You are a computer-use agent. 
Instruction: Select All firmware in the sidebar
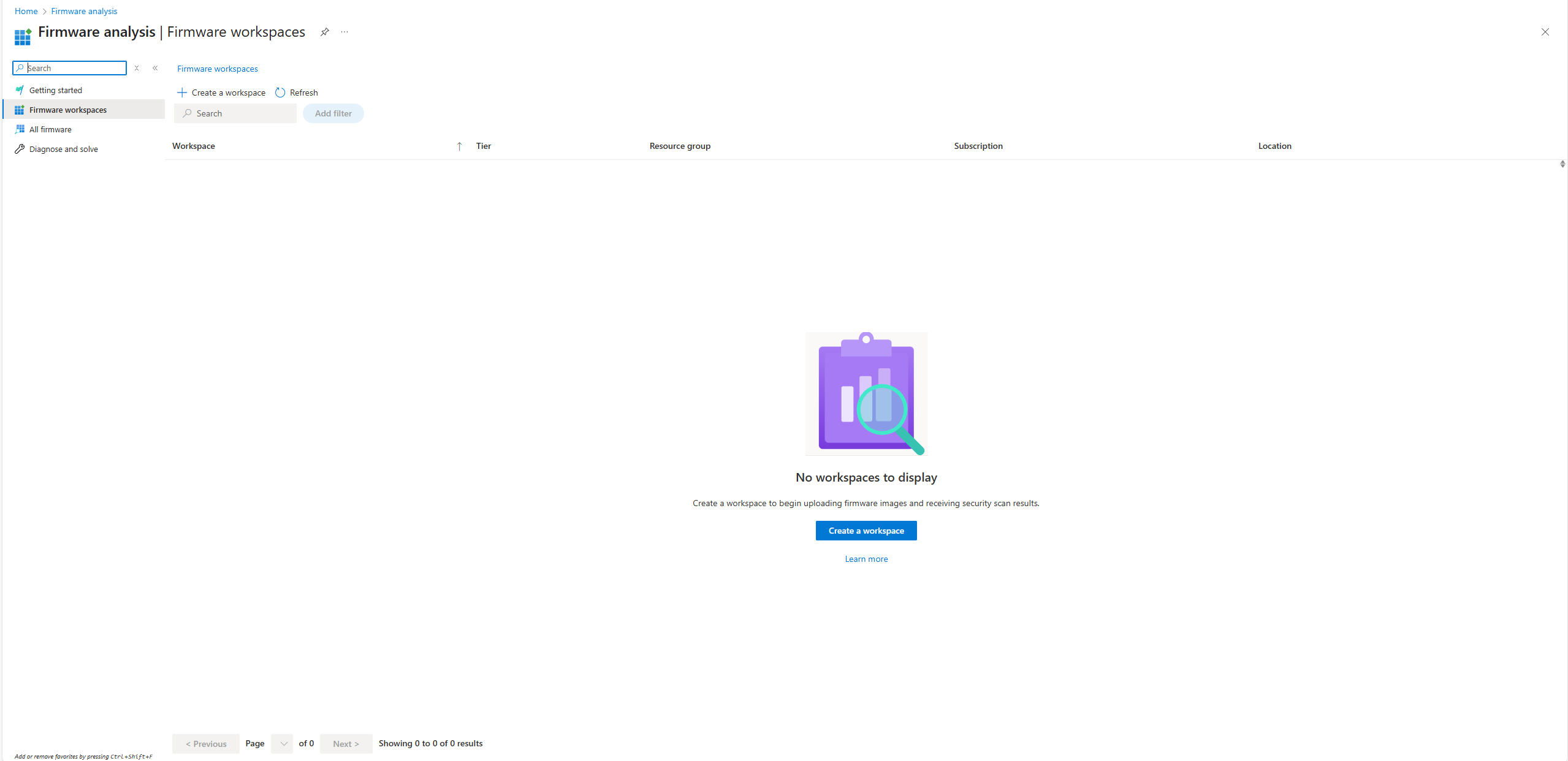[x=50, y=129]
